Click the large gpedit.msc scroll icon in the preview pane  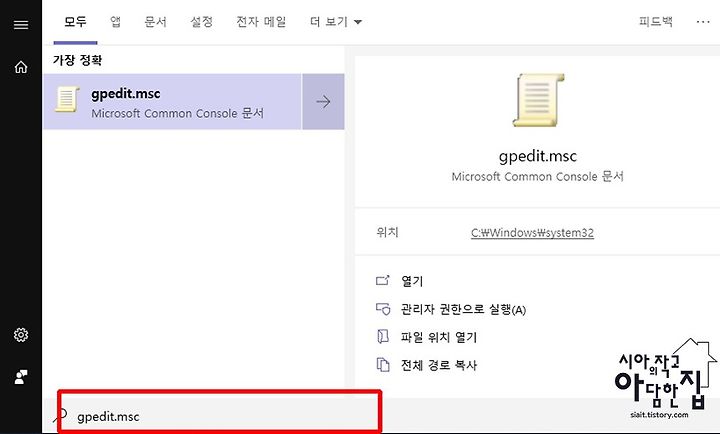538,100
